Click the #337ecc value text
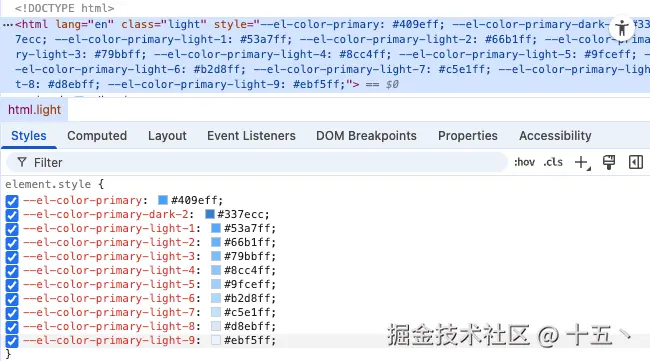 [241, 214]
